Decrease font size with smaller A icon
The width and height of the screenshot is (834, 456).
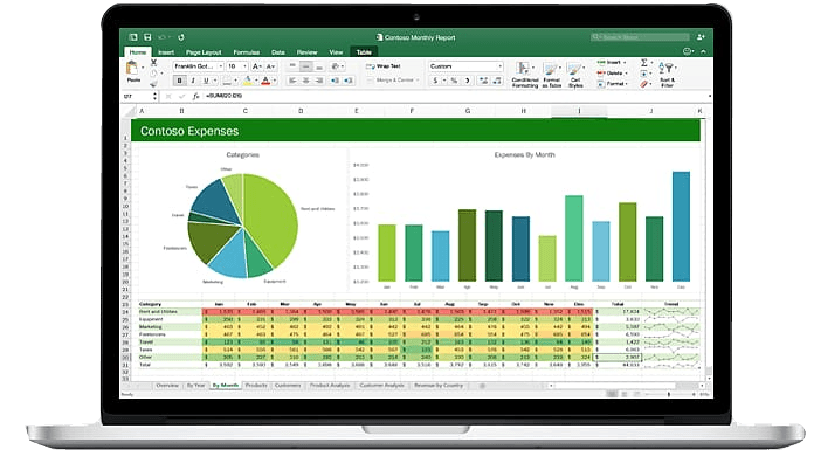click(271, 67)
